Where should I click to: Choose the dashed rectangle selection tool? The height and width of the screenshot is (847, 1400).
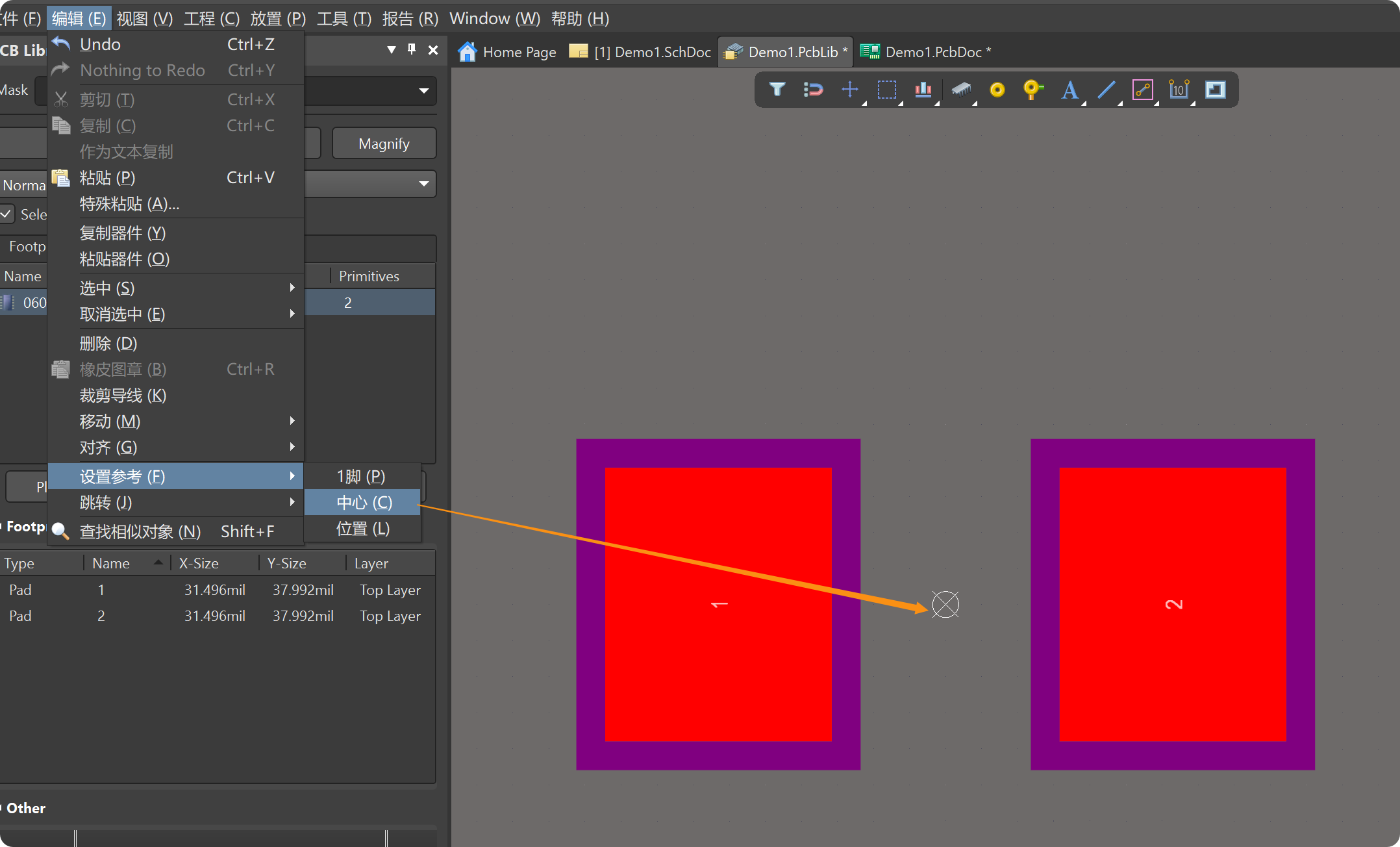[x=886, y=89]
